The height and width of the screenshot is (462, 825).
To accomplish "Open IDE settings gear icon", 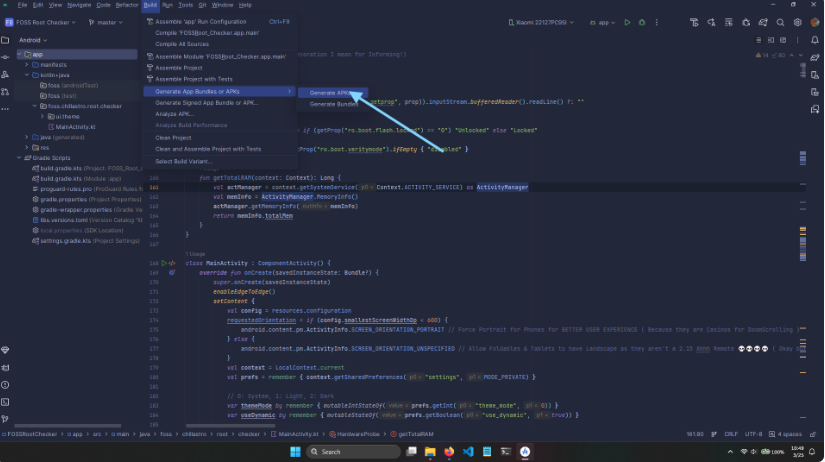I will coord(798,23).
